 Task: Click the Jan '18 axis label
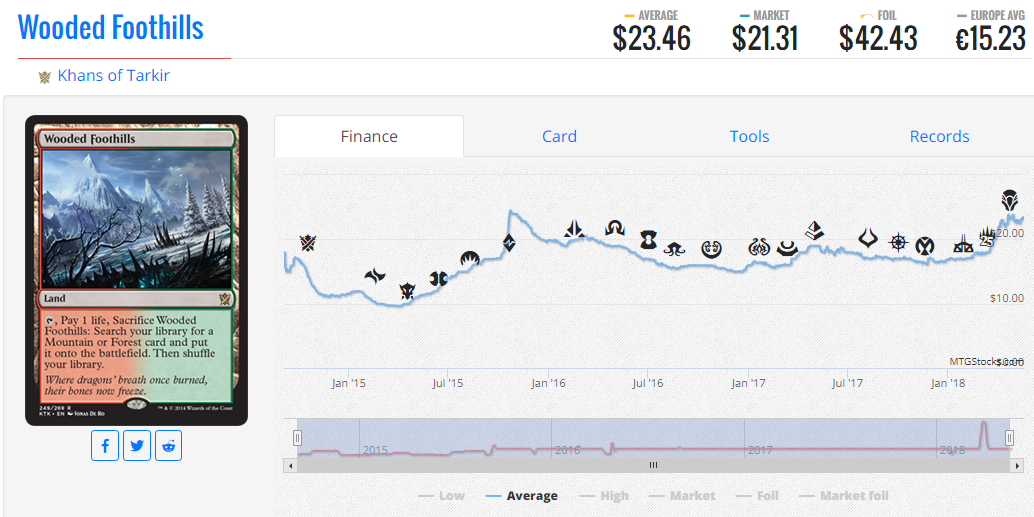[x=948, y=383]
